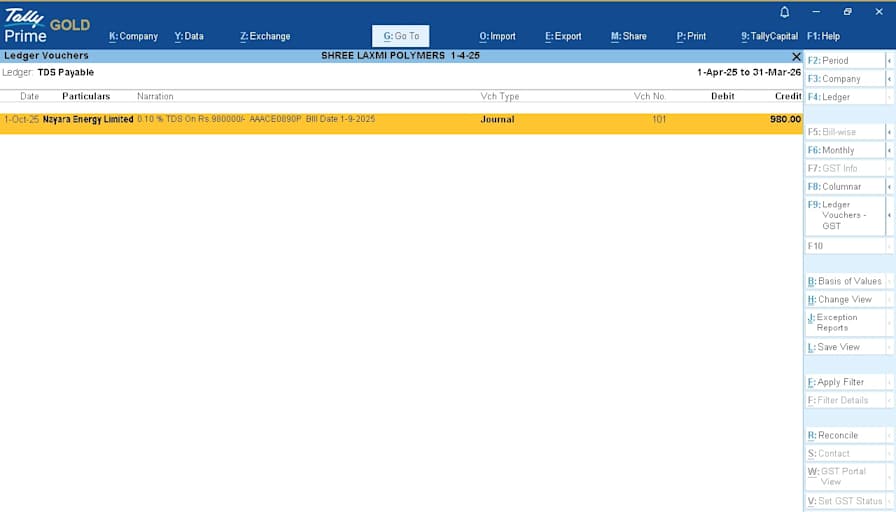Open F1: Help menu
896x512 pixels.
[x=823, y=36]
